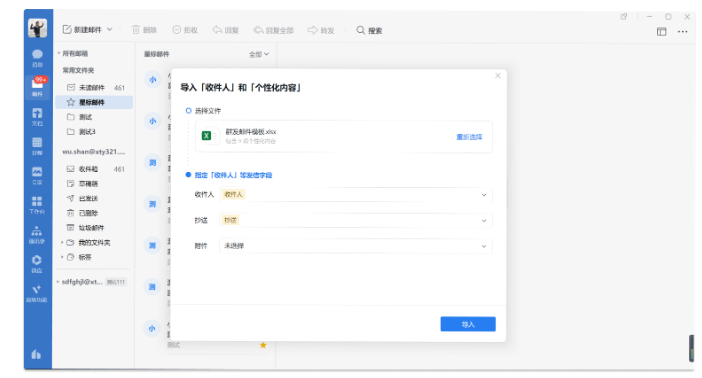
Task: Open the 文档 (Docs) sidebar icon
Action: (x=37, y=116)
